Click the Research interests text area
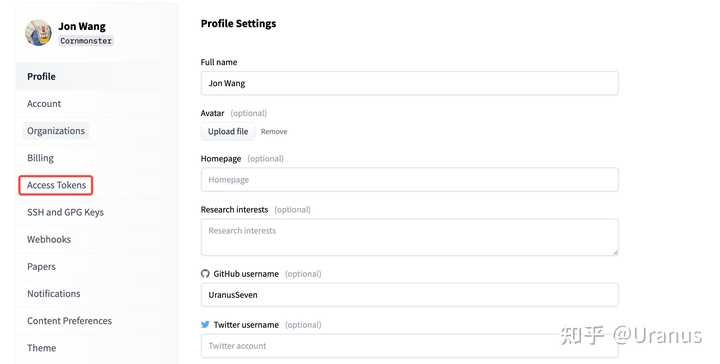Screen dimensions: 720x364 pyautogui.click(x=410, y=237)
